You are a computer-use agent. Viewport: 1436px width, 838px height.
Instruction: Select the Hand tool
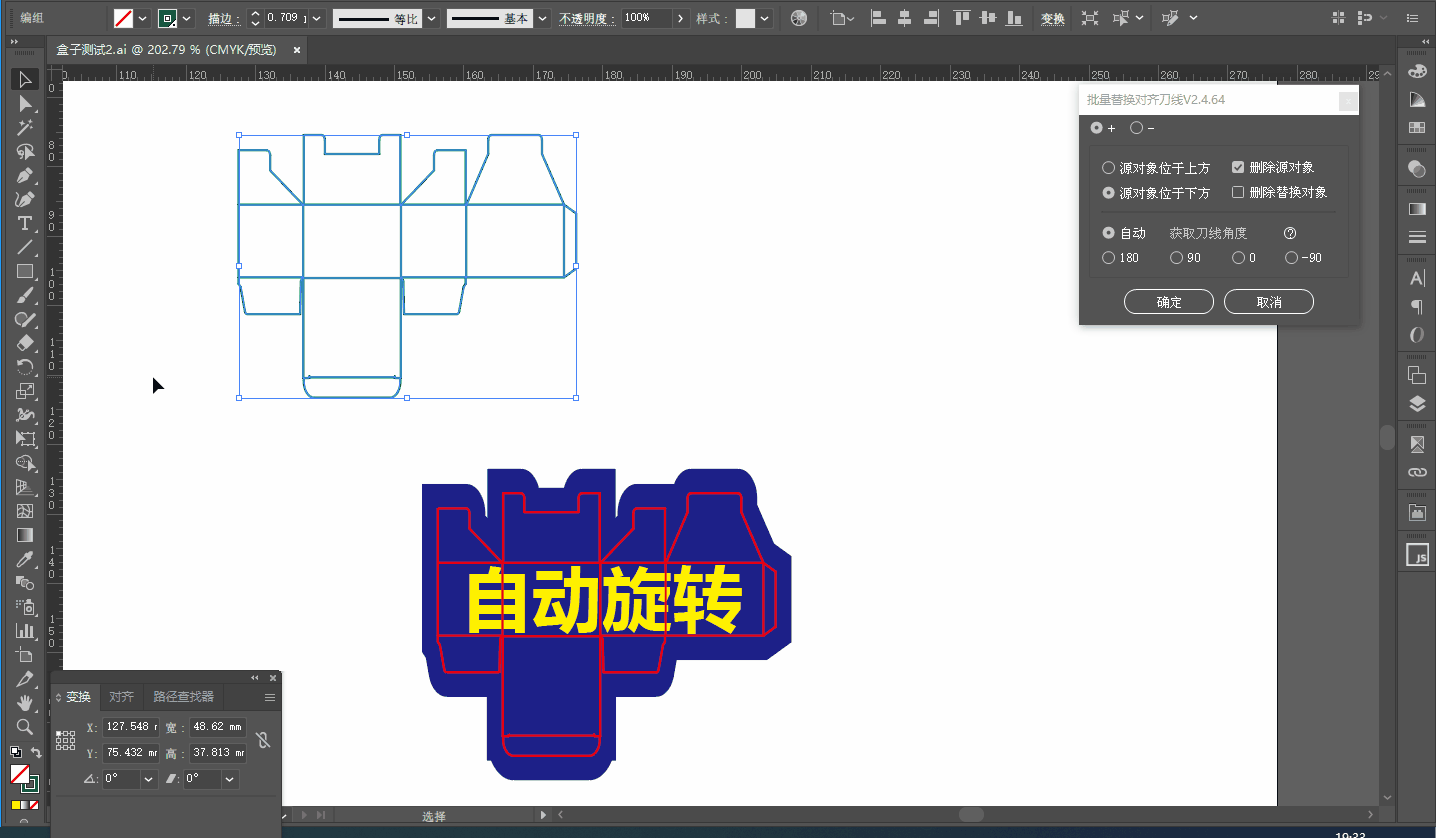click(x=25, y=703)
